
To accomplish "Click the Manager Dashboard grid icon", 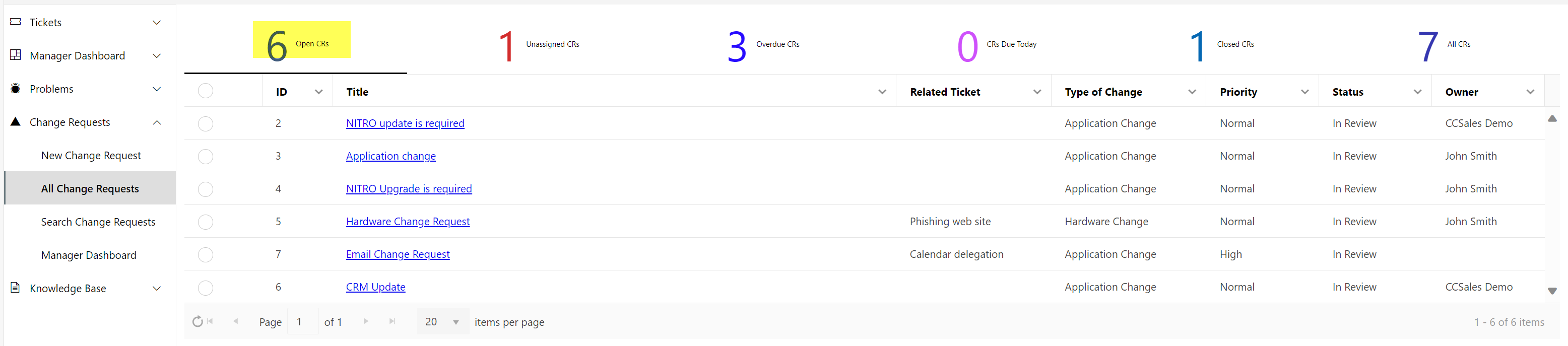I will point(16,55).
